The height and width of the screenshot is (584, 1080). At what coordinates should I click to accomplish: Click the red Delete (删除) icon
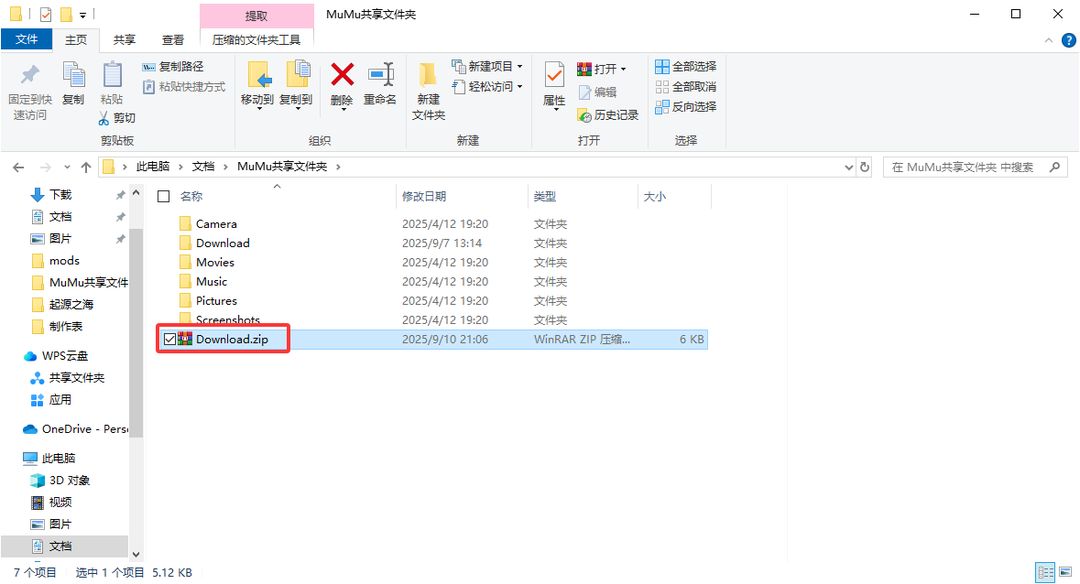coord(342,75)
